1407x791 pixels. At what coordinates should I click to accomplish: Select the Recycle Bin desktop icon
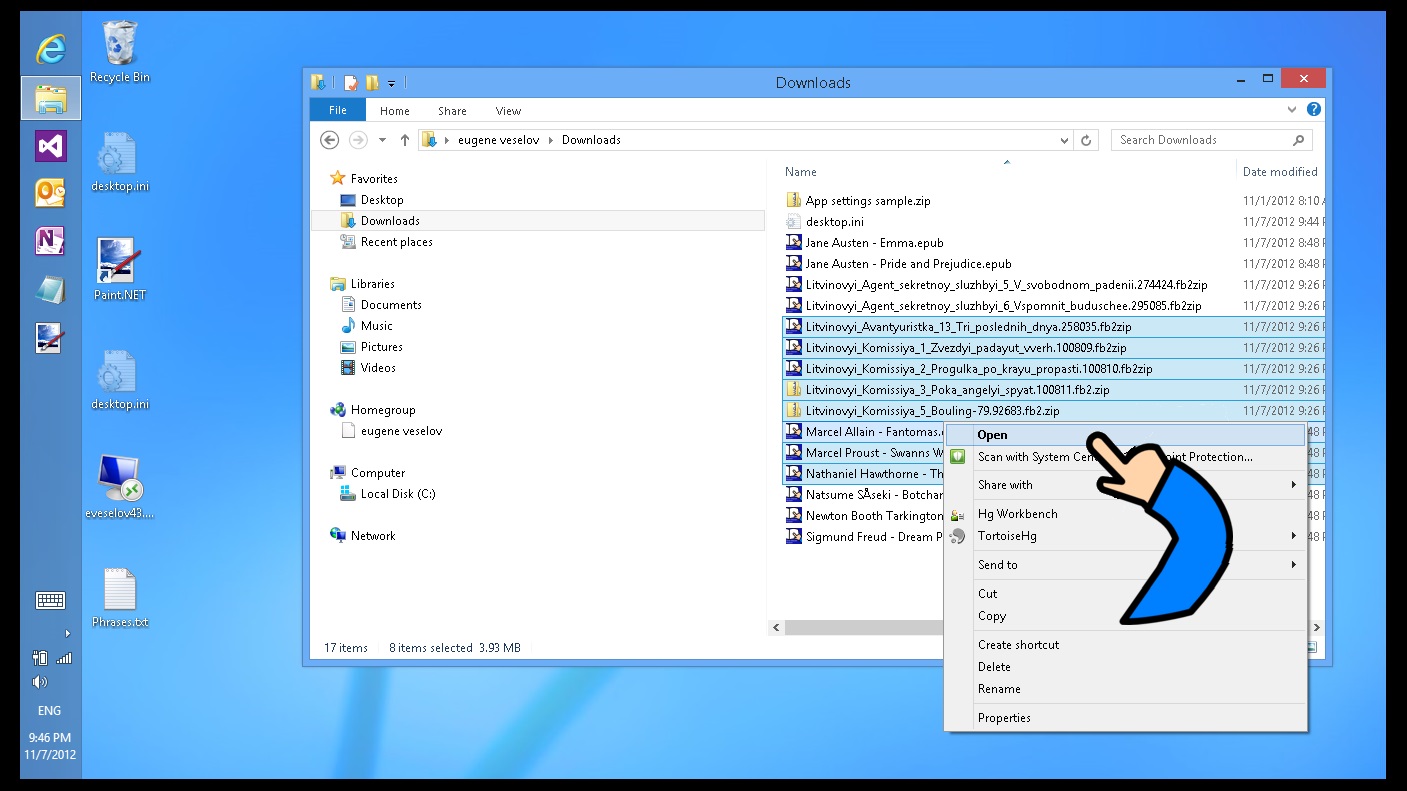point(120,52)
